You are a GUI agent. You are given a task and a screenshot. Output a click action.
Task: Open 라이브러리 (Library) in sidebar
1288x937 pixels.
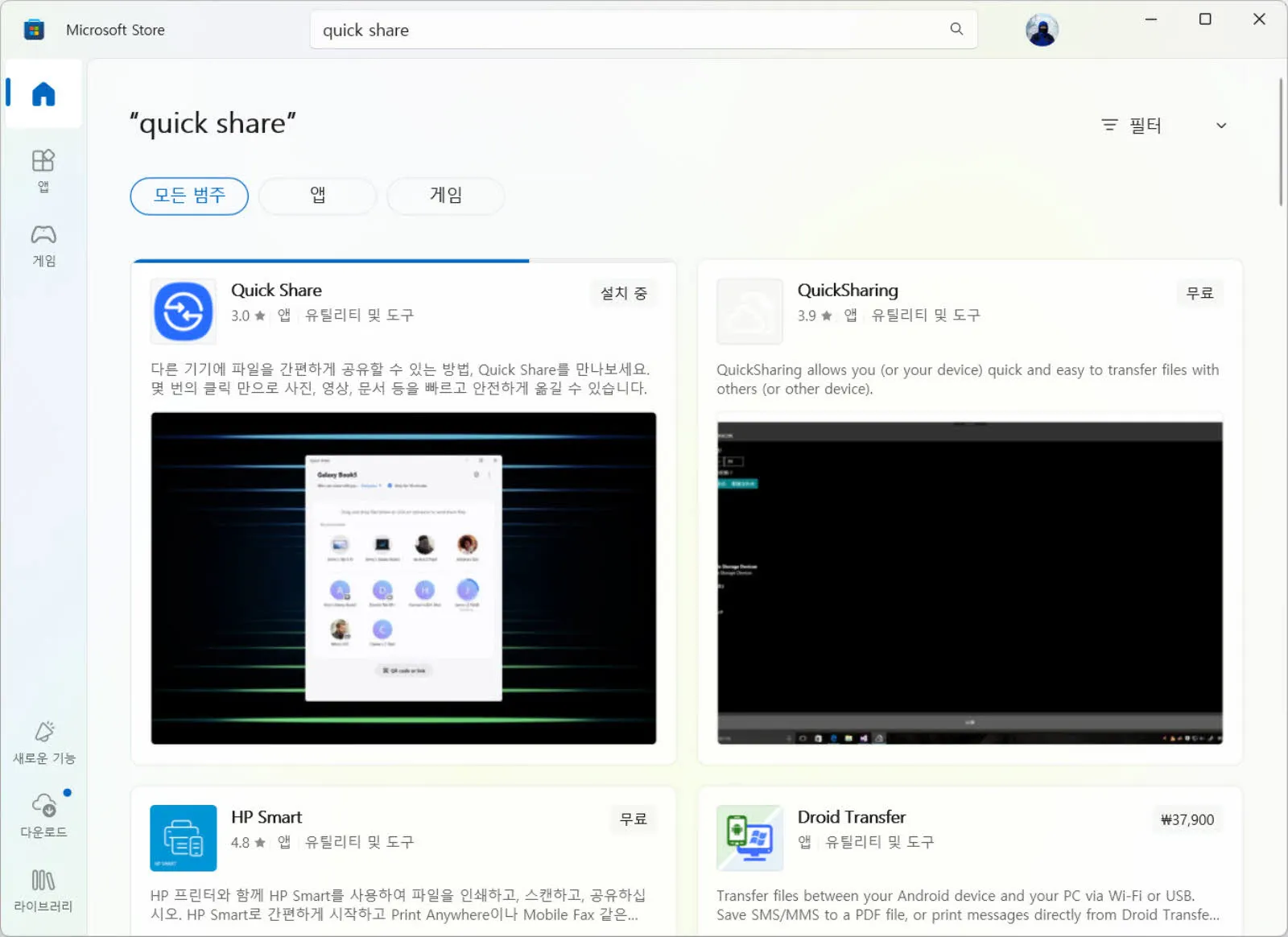(x=43, y=890)
